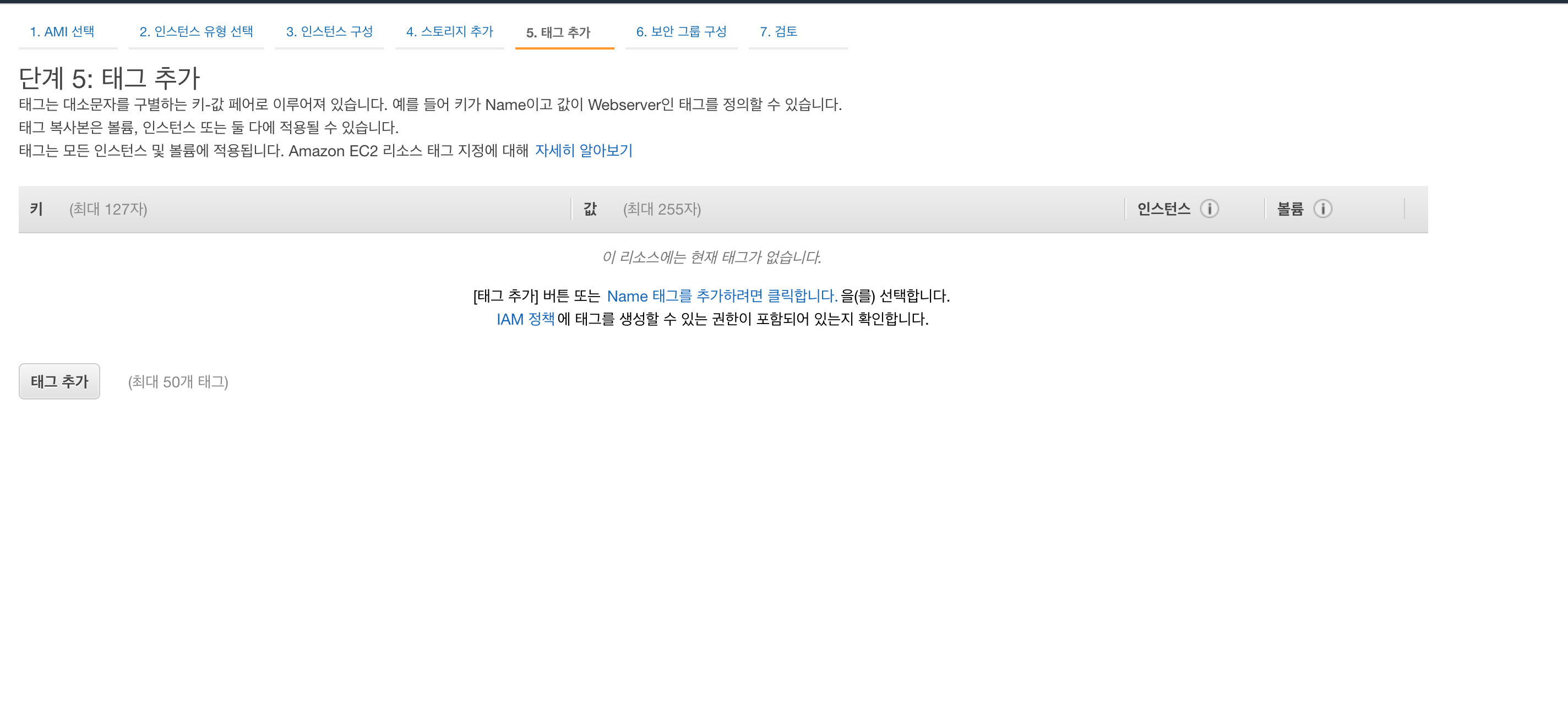1568x701 pixels.
Task: Click the 볼륨 column header label
Action: (1289, 209)
